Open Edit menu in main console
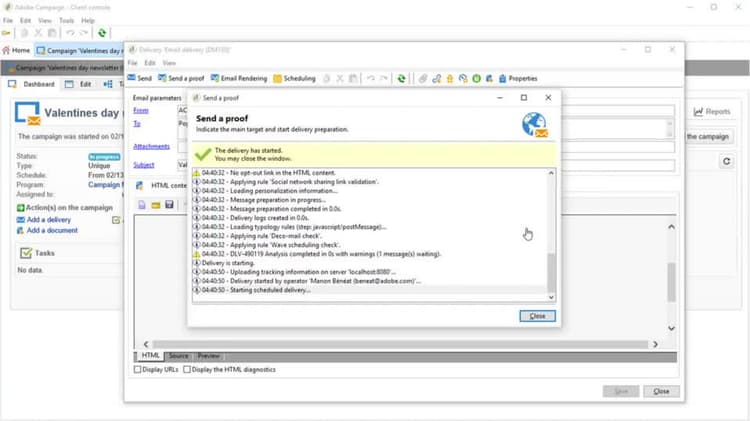Screen dimensions: 750x421 (x=25, y=21)
